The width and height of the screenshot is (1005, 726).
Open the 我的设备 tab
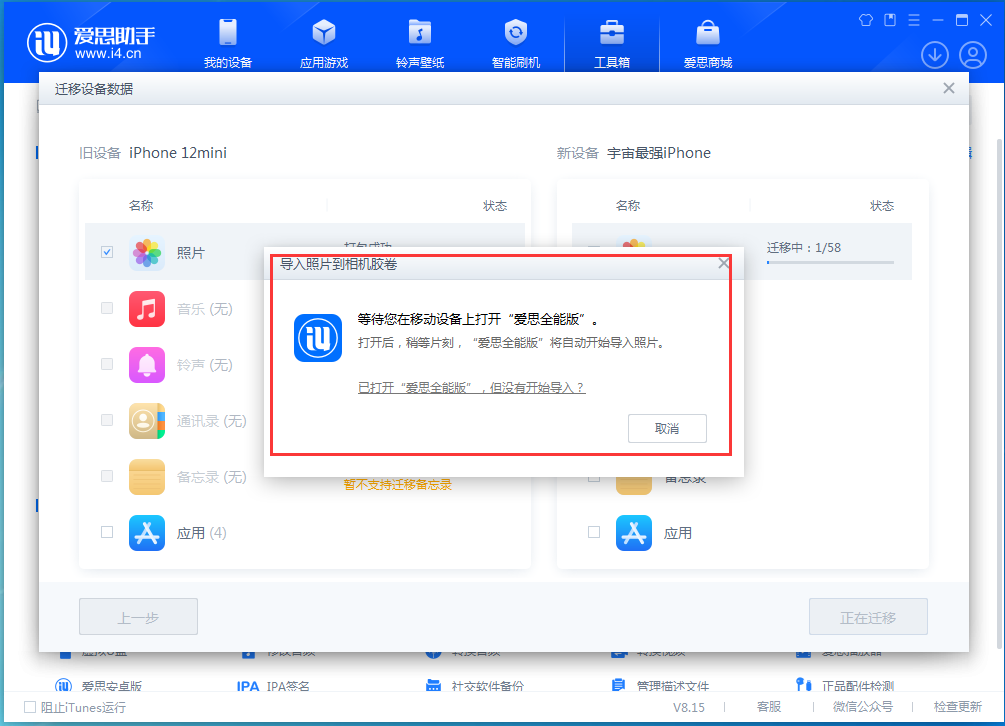(x=227, y=44)
